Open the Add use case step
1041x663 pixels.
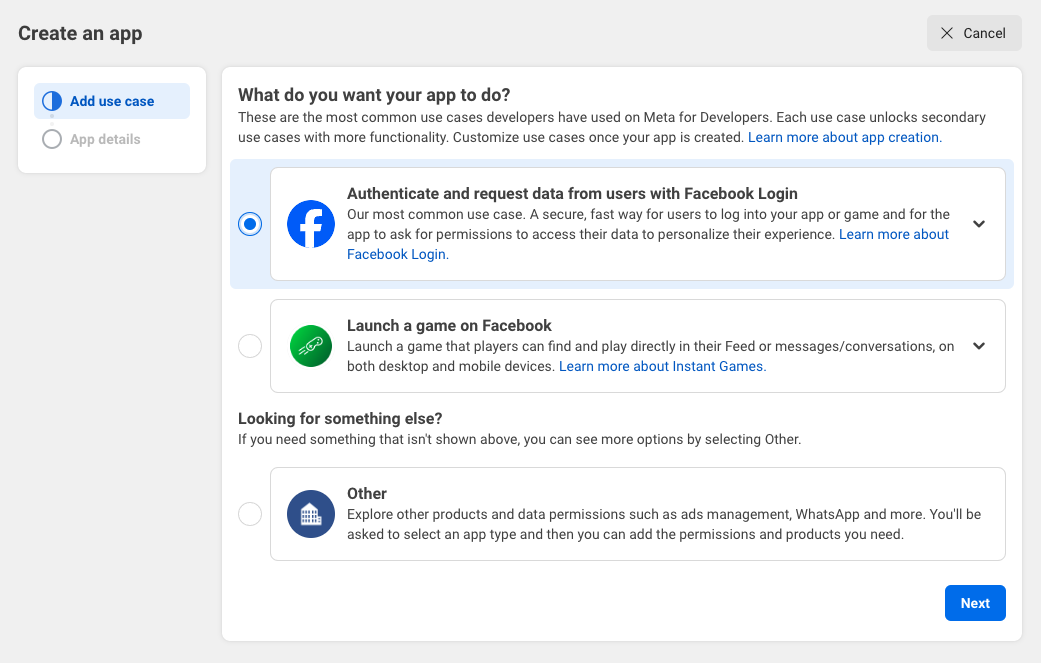111,100
